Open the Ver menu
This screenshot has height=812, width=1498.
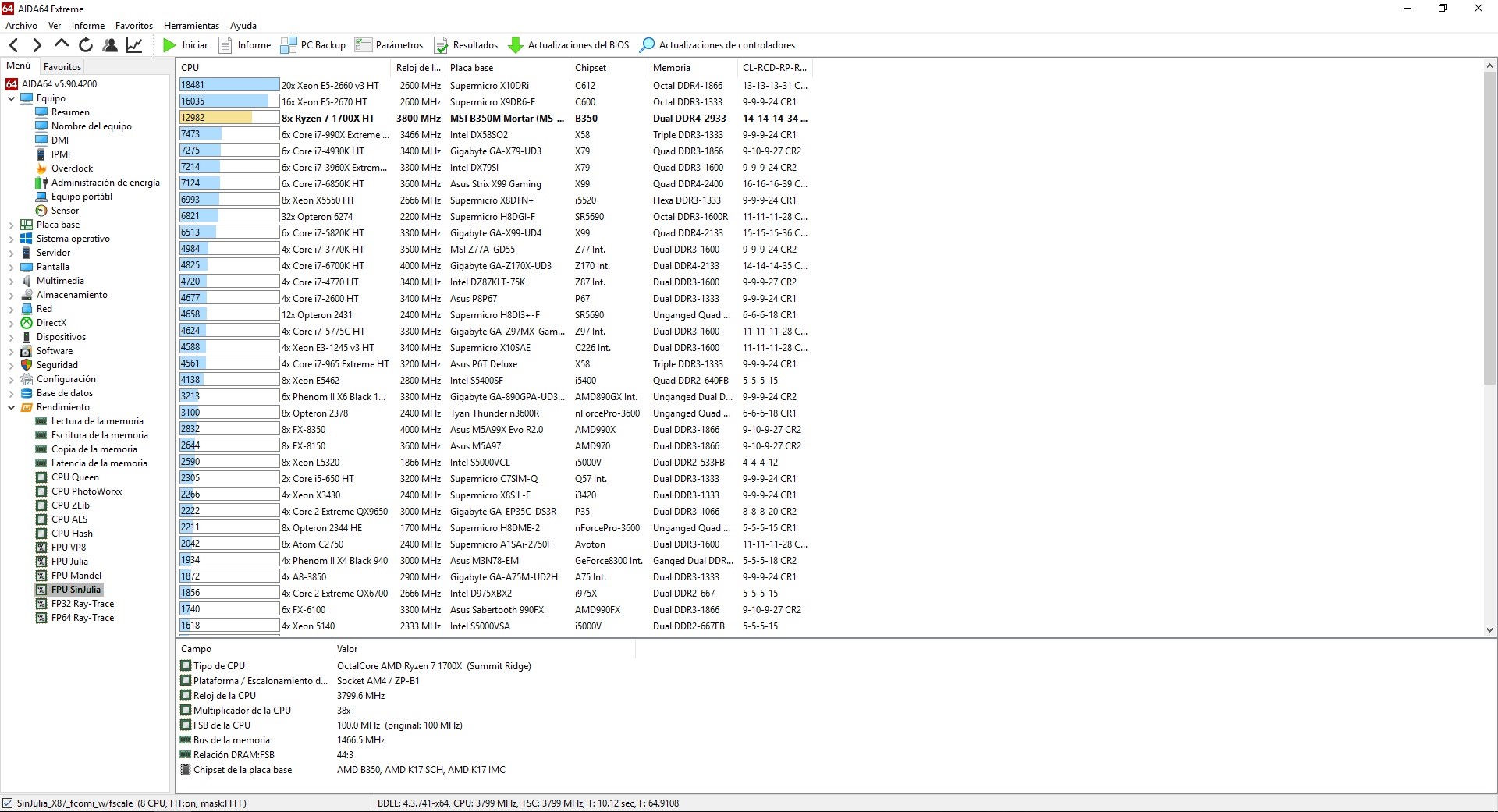[55, 26]
